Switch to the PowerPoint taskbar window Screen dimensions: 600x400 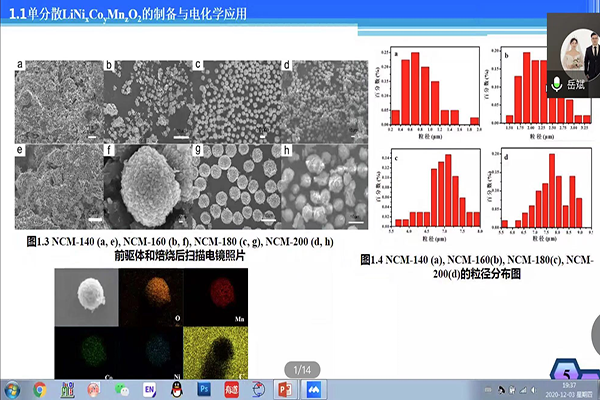(x=283, y=389)
